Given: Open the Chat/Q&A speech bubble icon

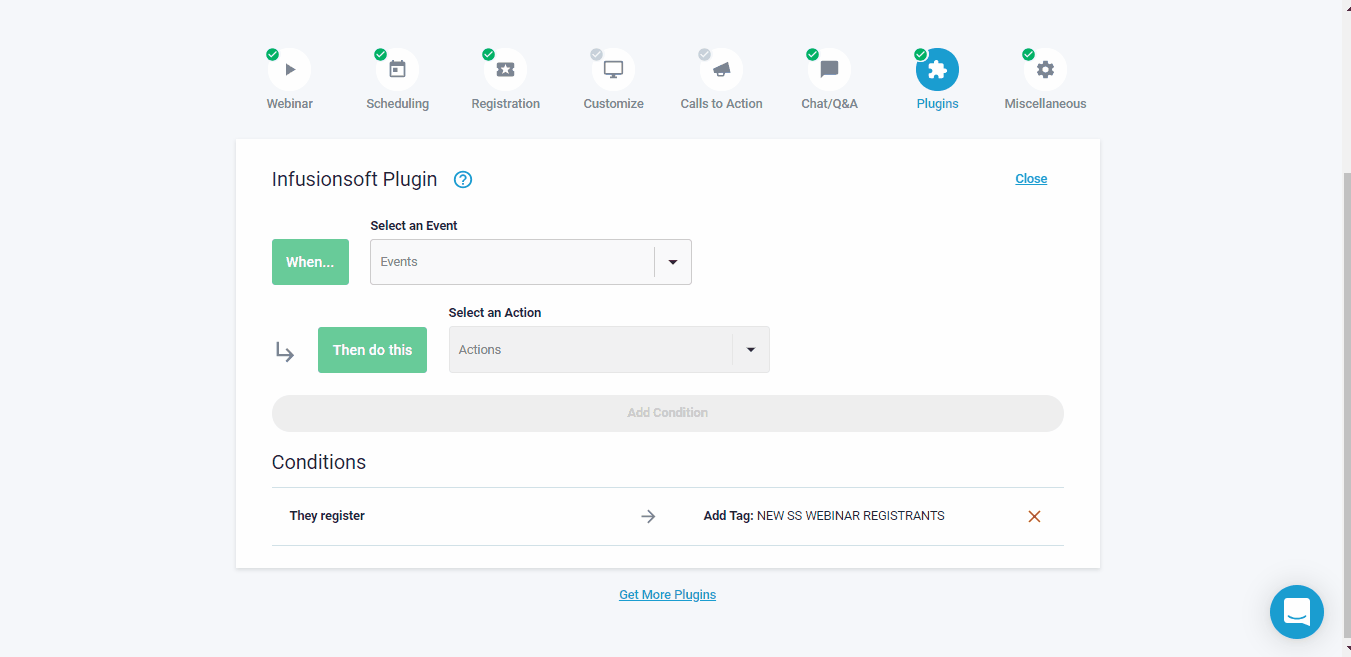Looking at the screenshot, I should (830, 70).
